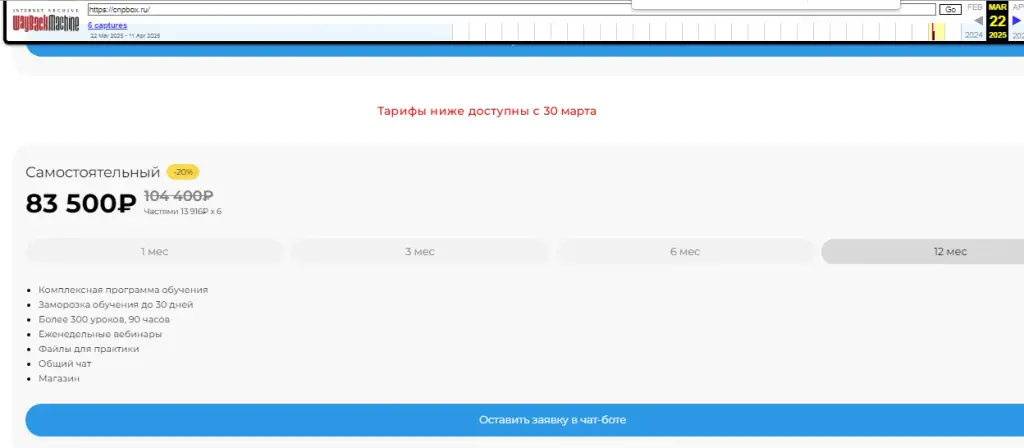Select the 6 мес duration tab
This screenshot has height=448, width=1024.
[685, 251]
